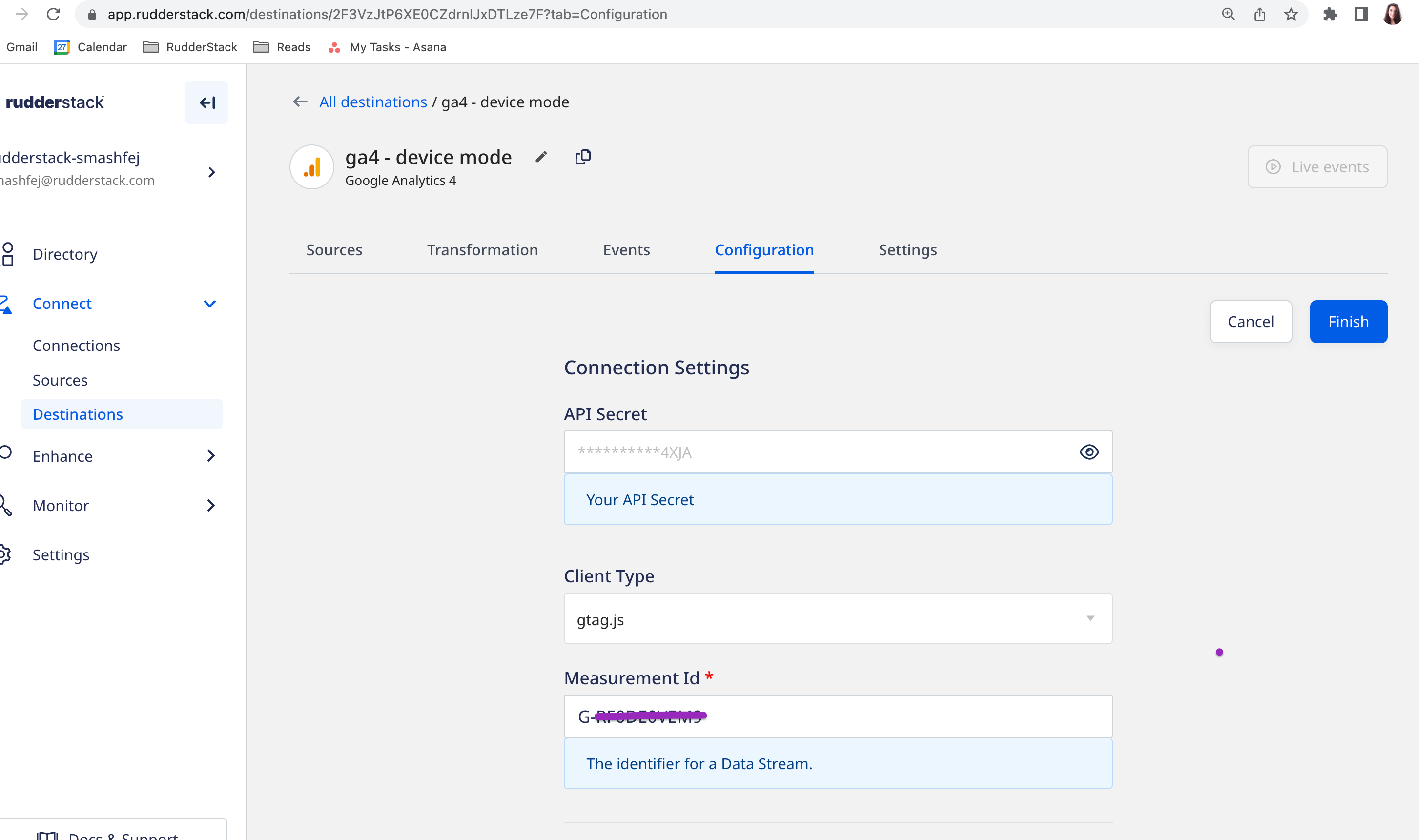Viewport: 1419px width, 840px height.
Task: Open the All destinations link
Action: [372, 102]
